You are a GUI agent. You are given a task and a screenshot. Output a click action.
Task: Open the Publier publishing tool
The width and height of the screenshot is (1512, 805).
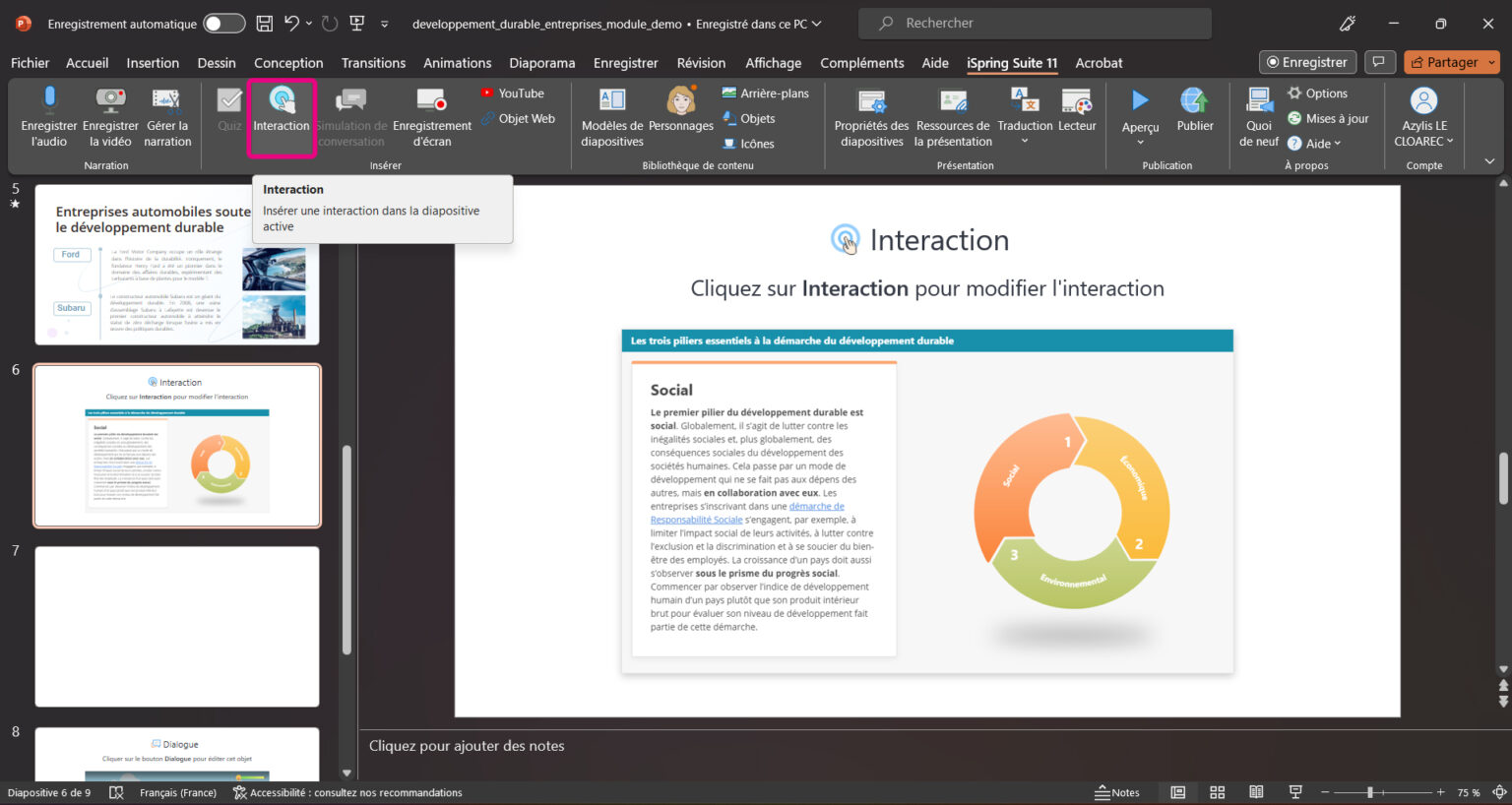[x=1194, y=115]
